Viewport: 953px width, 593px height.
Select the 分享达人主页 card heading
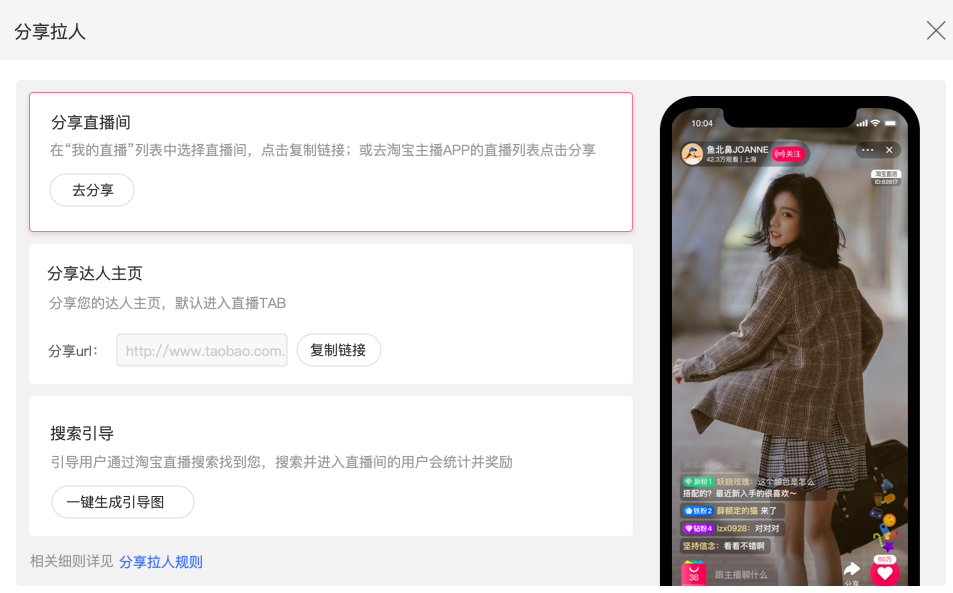click(95, 273)
